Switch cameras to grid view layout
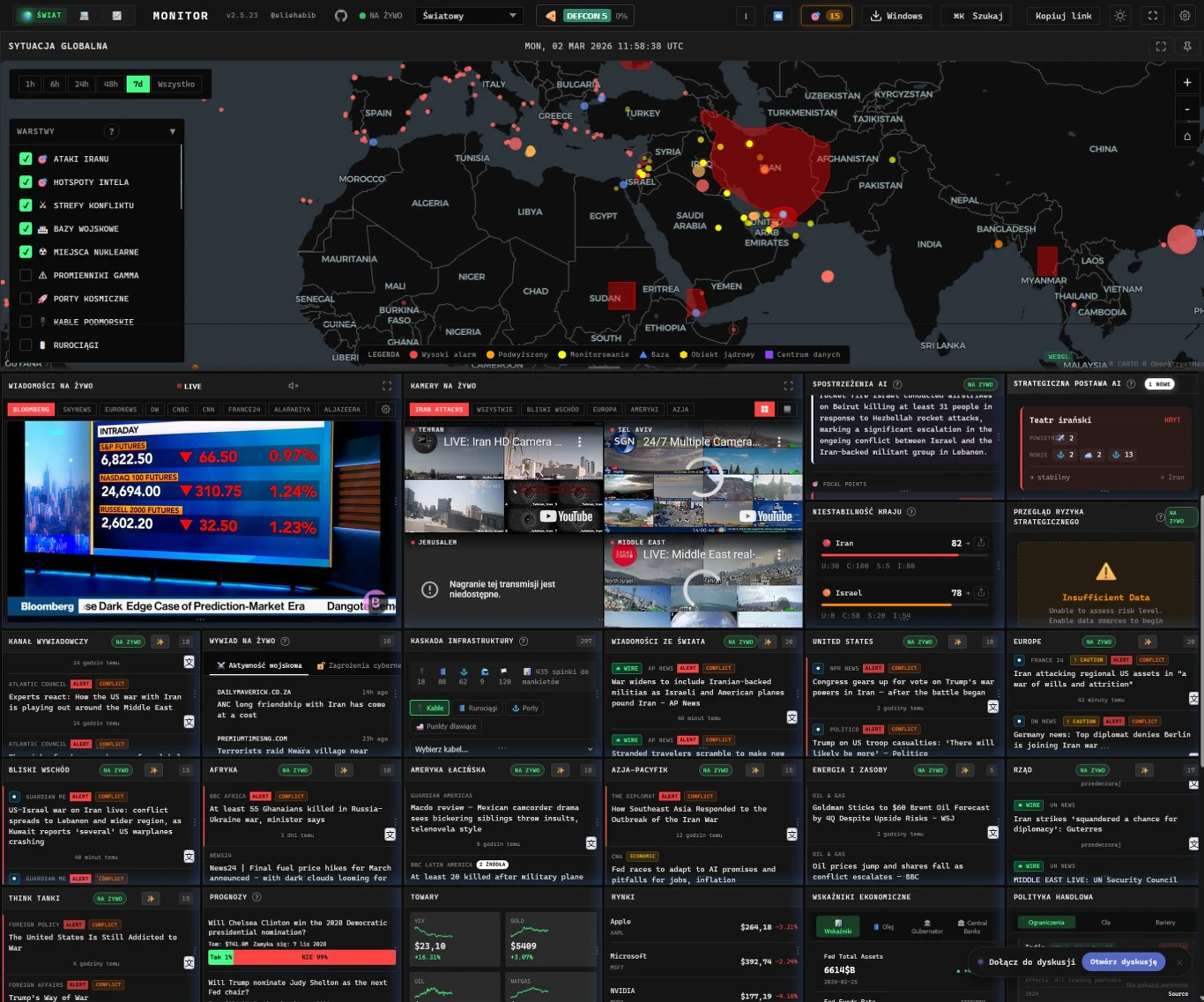 (x=764, y=409)
